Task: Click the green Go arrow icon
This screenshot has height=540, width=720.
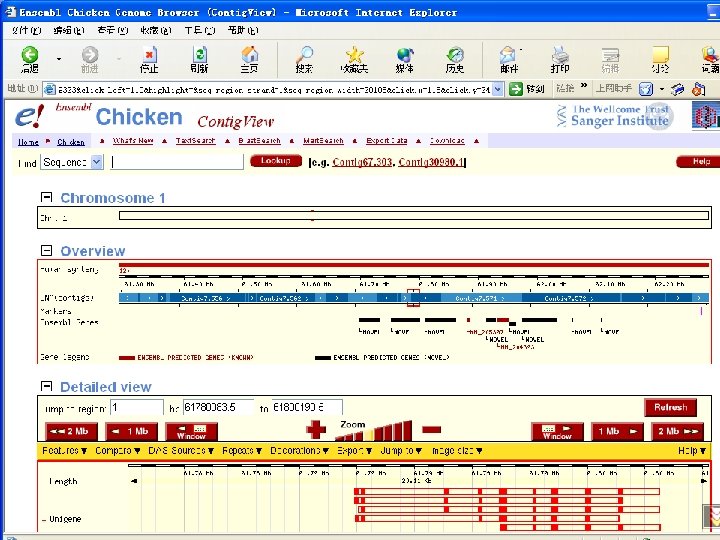Action: point(516,89)
